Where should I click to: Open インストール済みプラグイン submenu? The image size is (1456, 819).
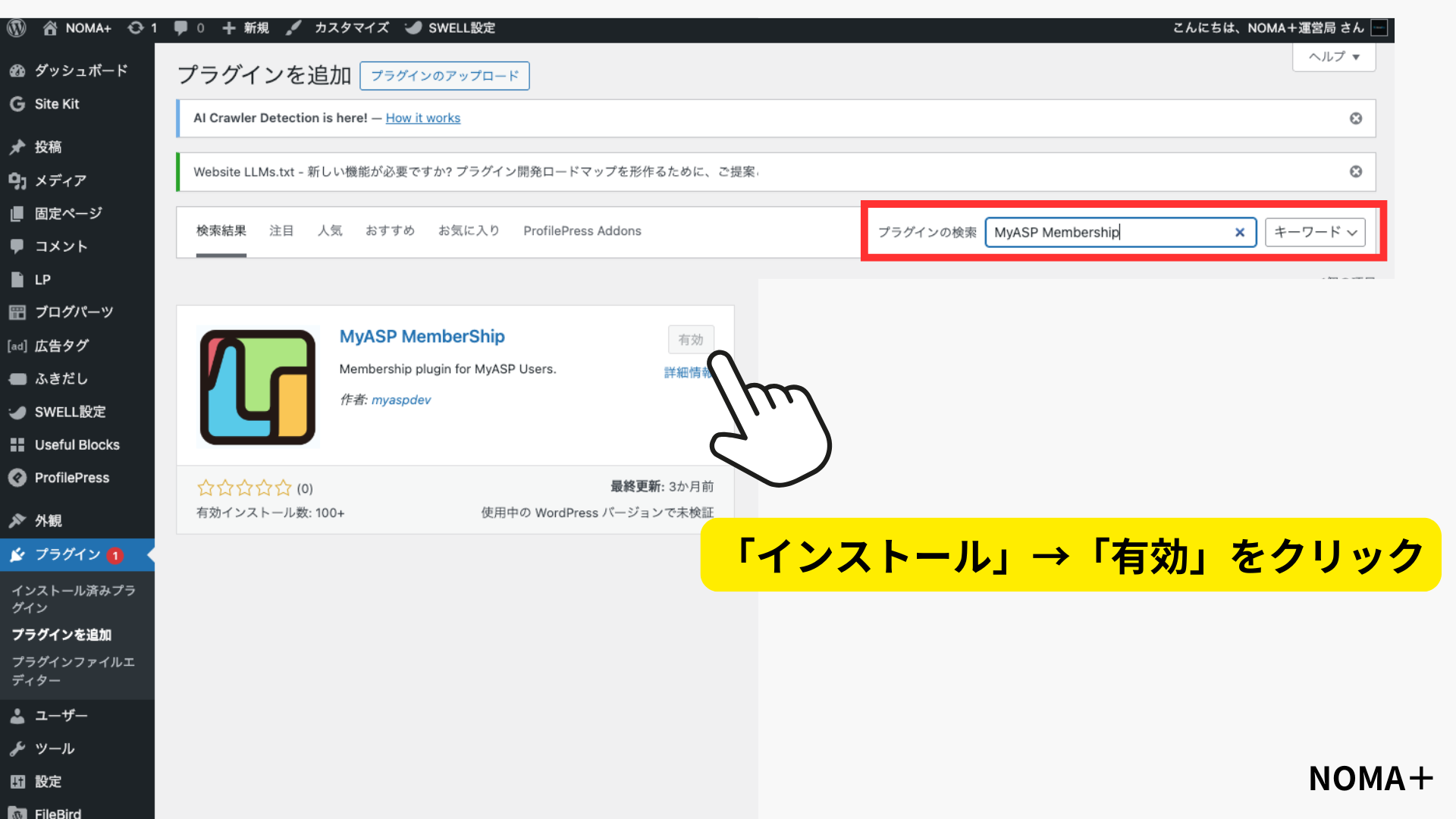pyautogui.click(x=74, y=599)
